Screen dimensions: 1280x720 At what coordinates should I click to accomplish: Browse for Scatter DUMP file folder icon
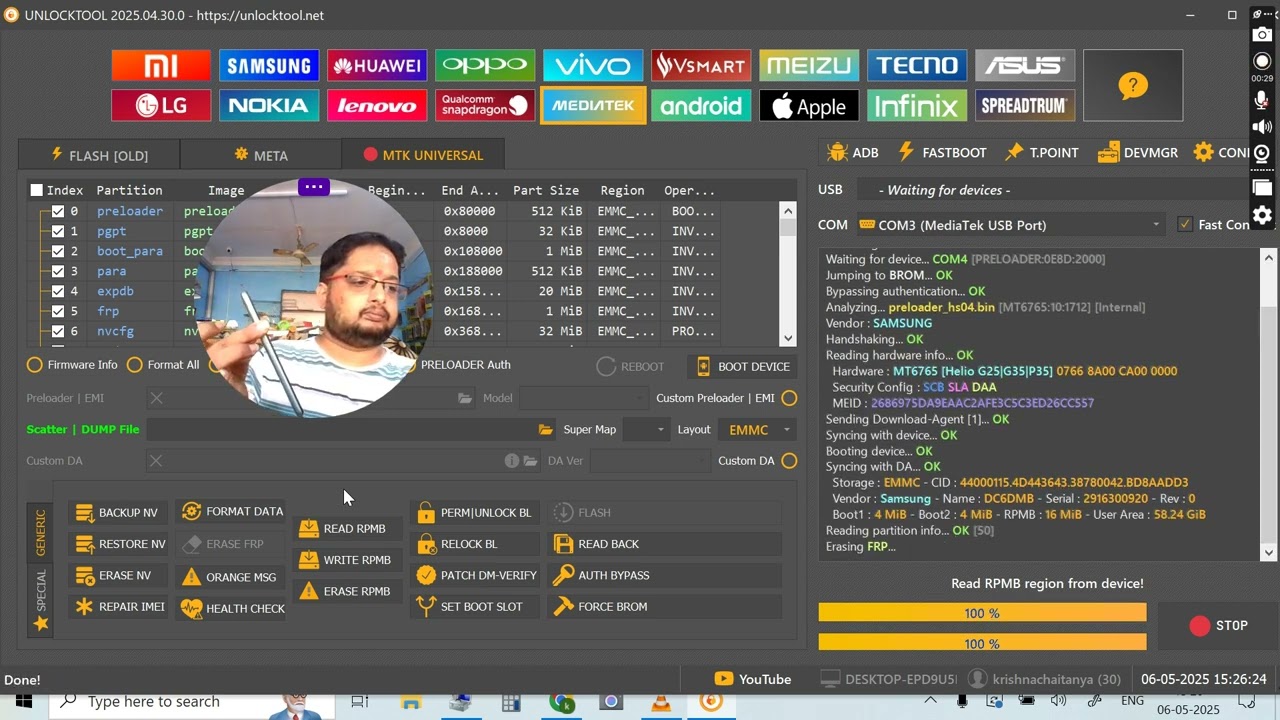(x=546, y=430)
